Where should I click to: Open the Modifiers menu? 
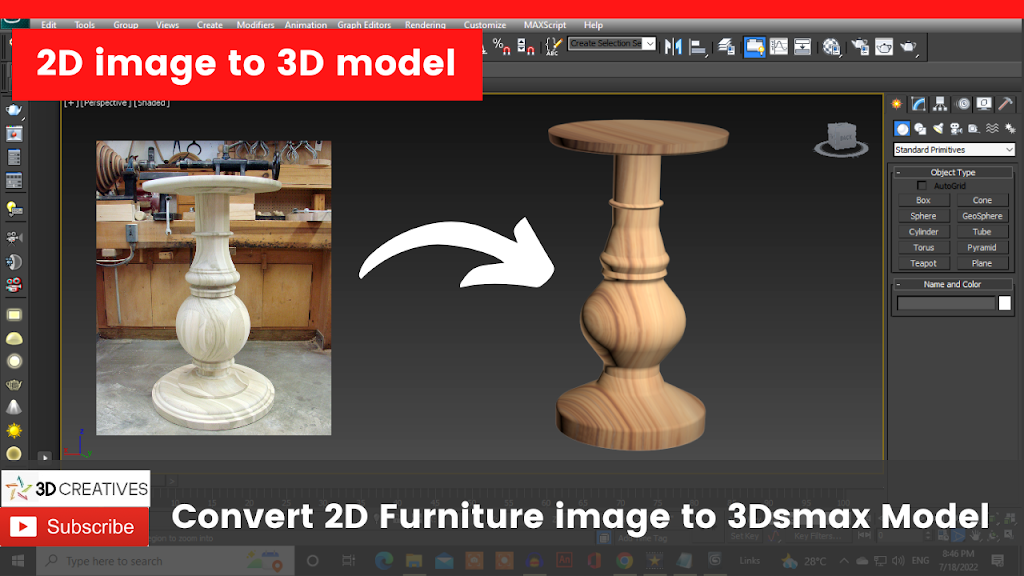coord(255,25)
